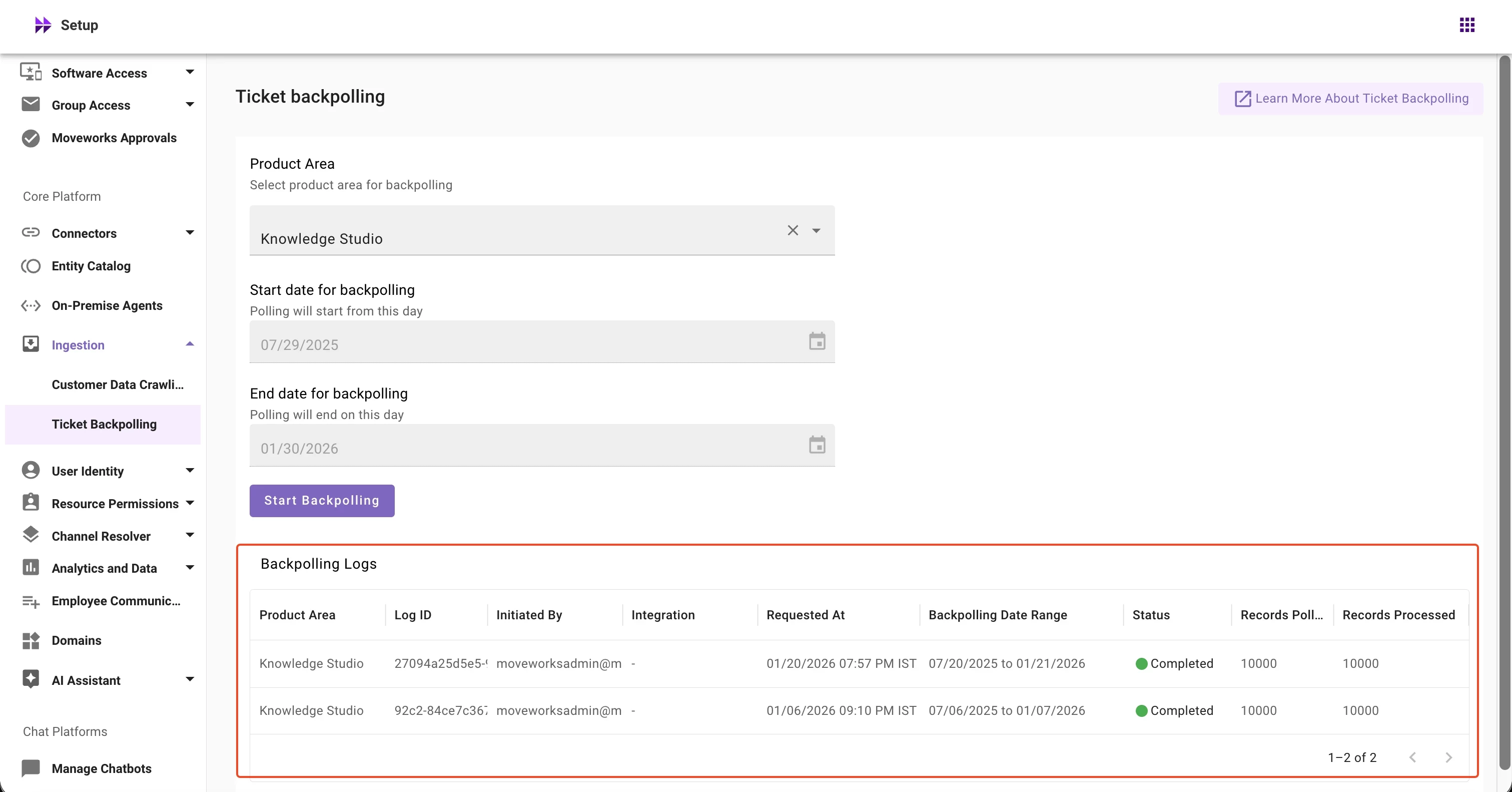Open end date calendar picker

click(x=817, y=445)
